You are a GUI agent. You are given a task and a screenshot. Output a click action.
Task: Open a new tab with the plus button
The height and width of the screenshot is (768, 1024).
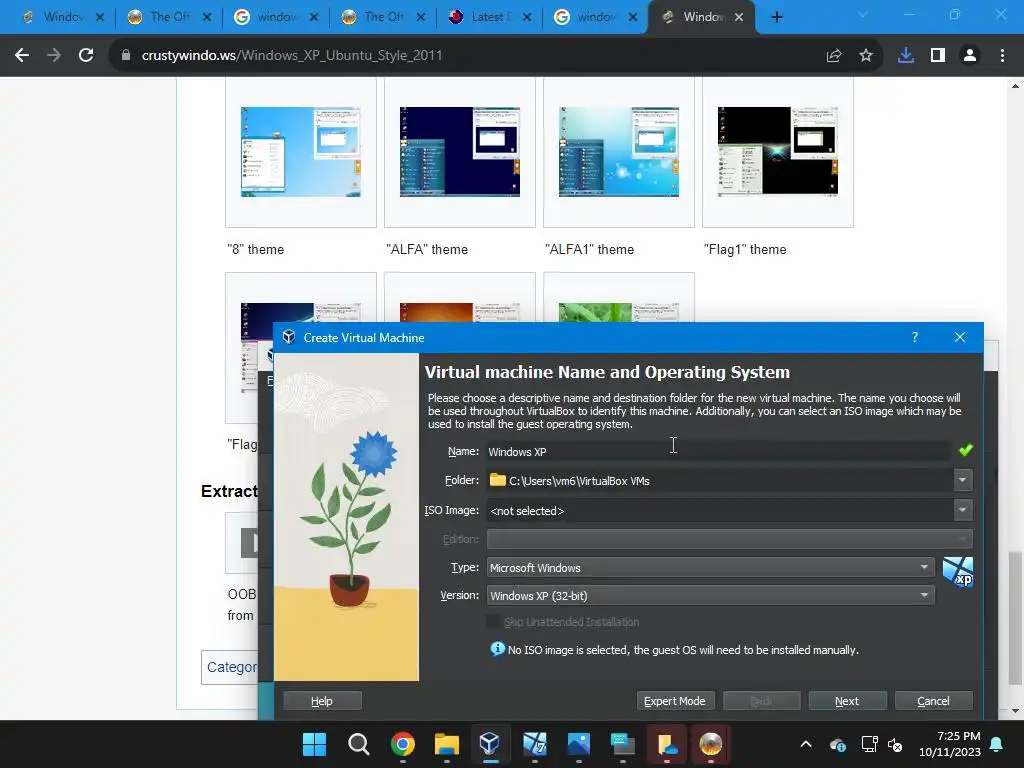(x=776, y=18)
